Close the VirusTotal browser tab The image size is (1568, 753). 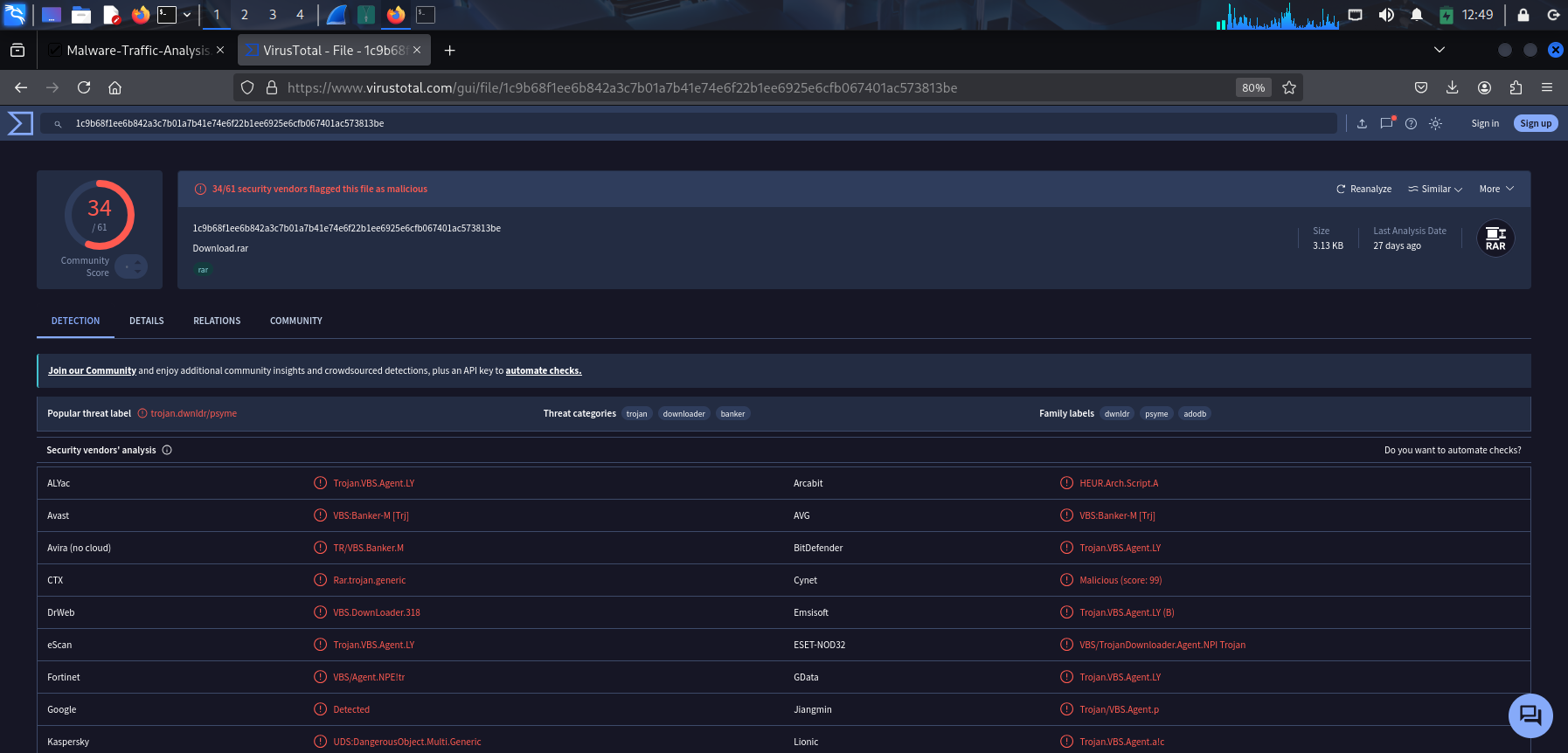point(417,51)
